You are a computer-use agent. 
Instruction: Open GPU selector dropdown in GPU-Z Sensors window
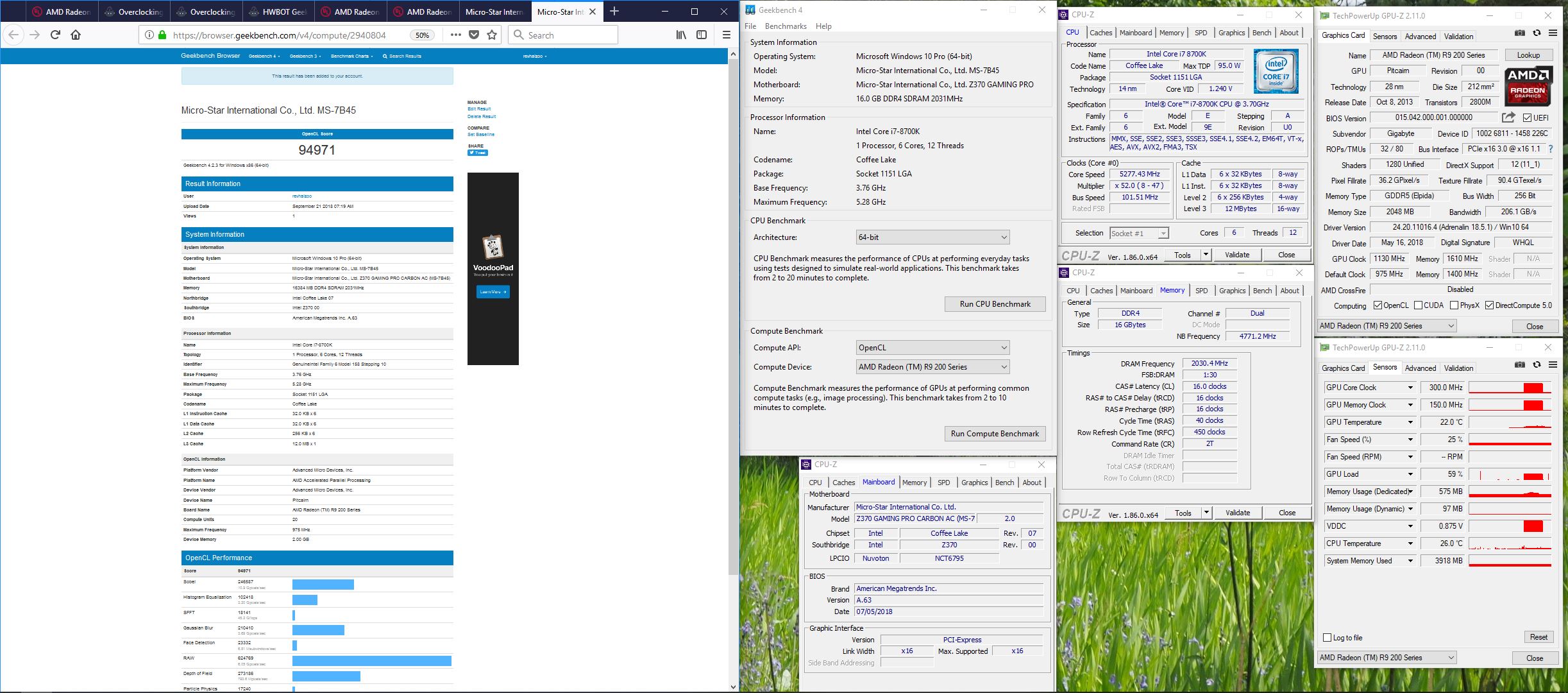point(1387,658)
